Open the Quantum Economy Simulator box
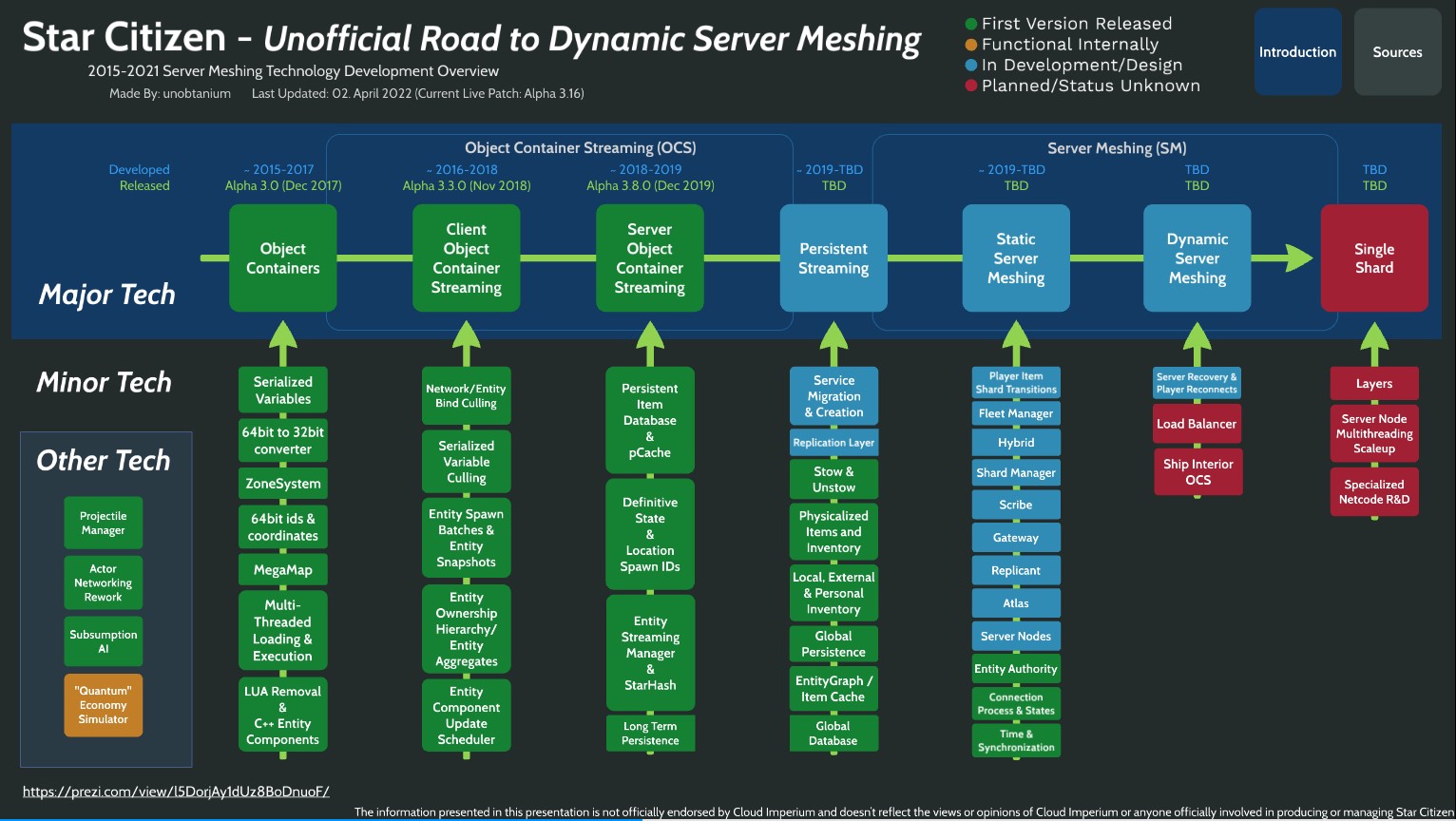The width and height of the screenshot is (1456, 821). coord(104,705)
